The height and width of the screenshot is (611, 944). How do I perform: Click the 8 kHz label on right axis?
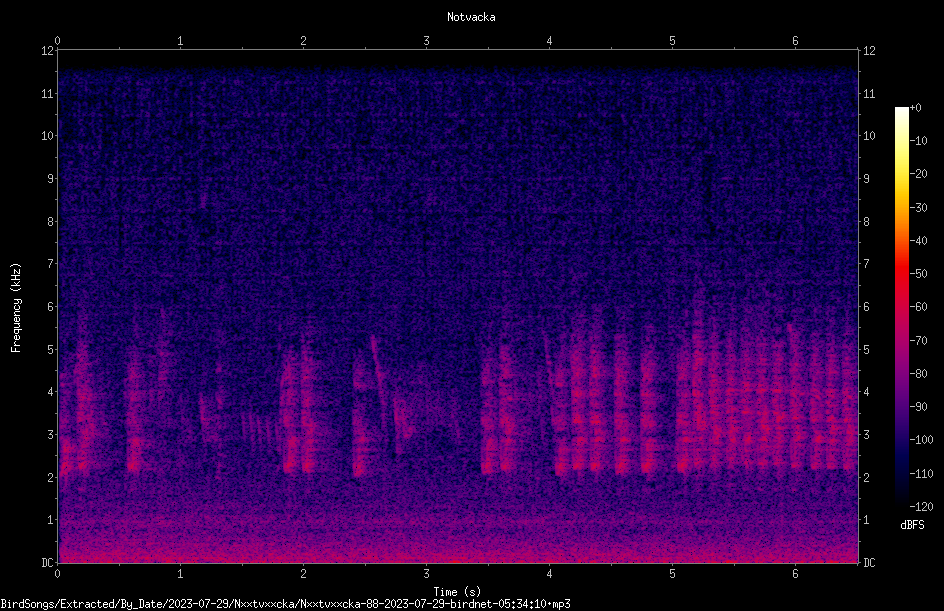coord(866,222)
